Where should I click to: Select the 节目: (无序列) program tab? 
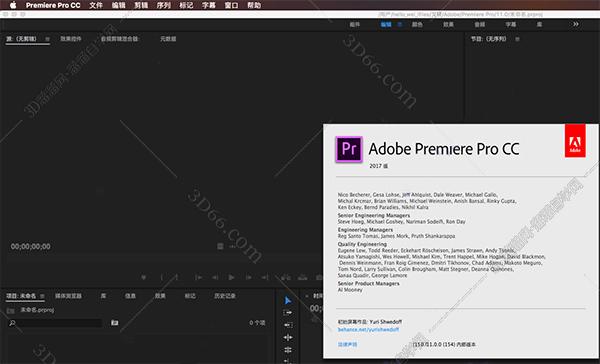click(x=488, y=39)
